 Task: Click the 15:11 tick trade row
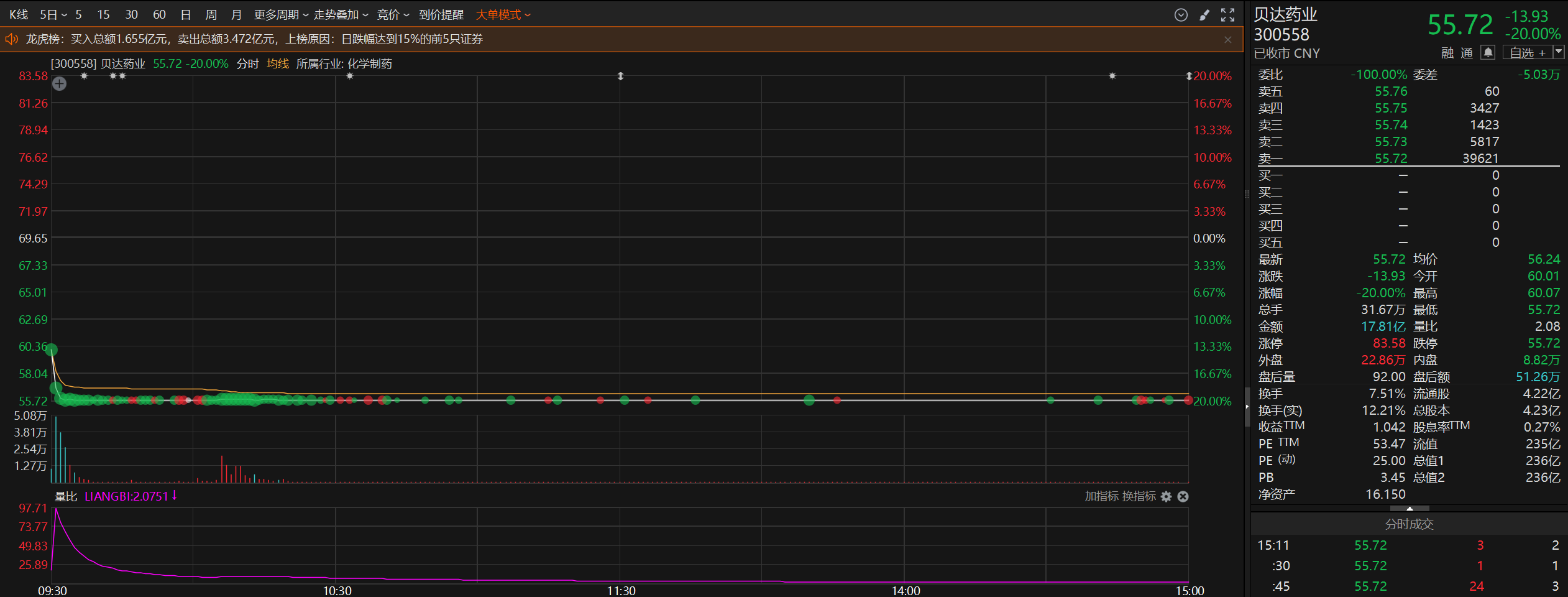[x=1409, y=545]
